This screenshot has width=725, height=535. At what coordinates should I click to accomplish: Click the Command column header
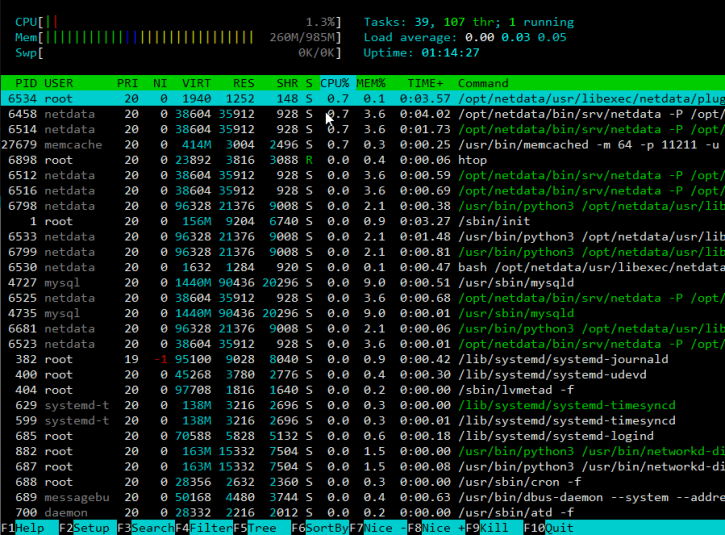(483, 83)
